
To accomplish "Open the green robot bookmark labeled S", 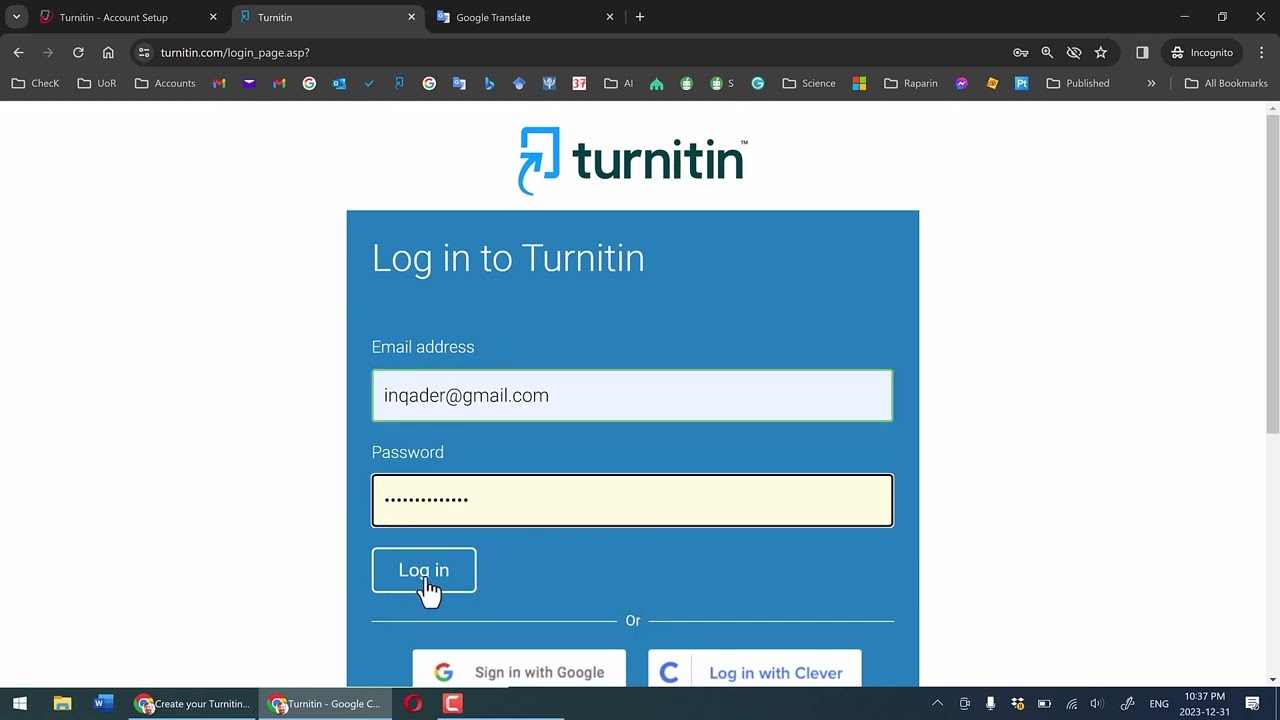I will 722,83.
